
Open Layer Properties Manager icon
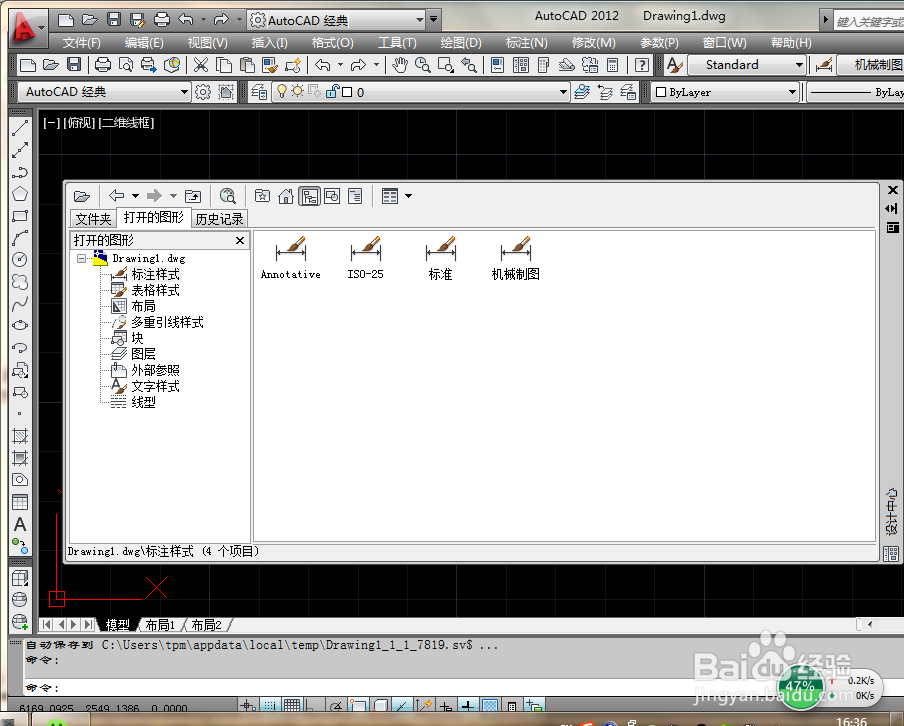(259, 92)
